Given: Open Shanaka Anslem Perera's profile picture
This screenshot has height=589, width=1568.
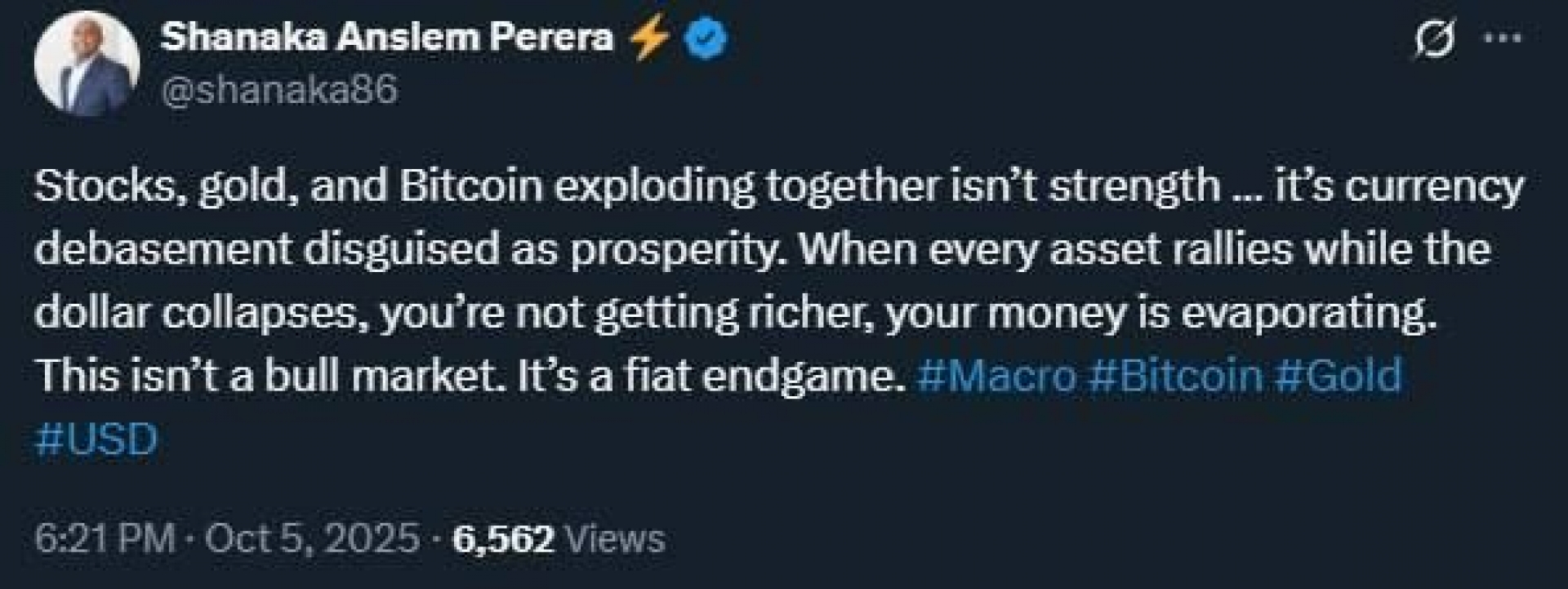Looking at the screenshot, I should 87,64.
